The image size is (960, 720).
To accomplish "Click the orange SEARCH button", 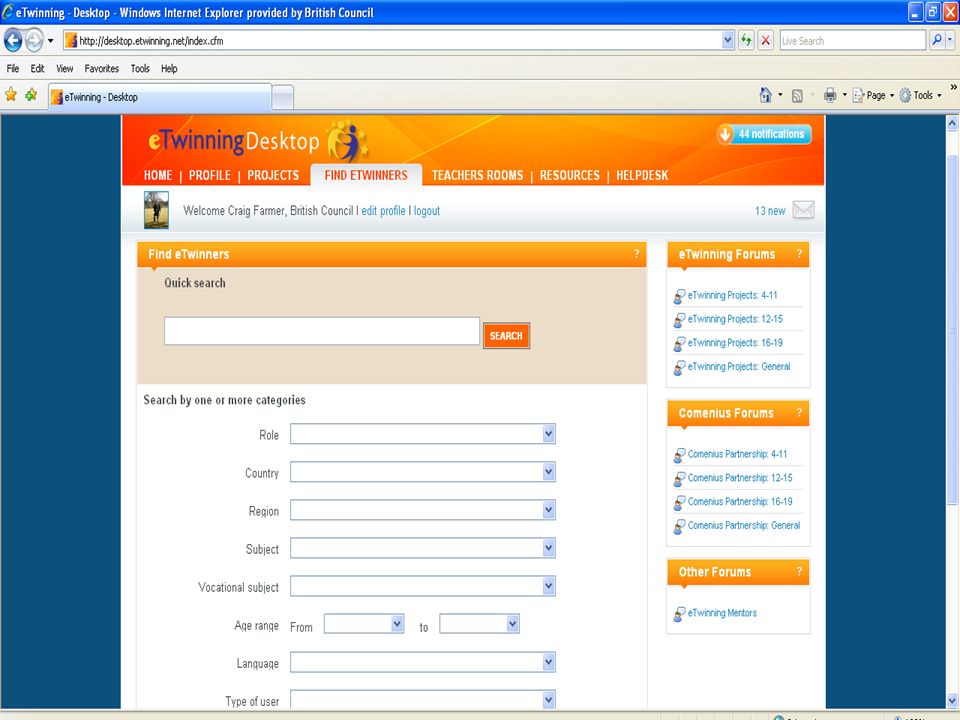I will point(506,336).
